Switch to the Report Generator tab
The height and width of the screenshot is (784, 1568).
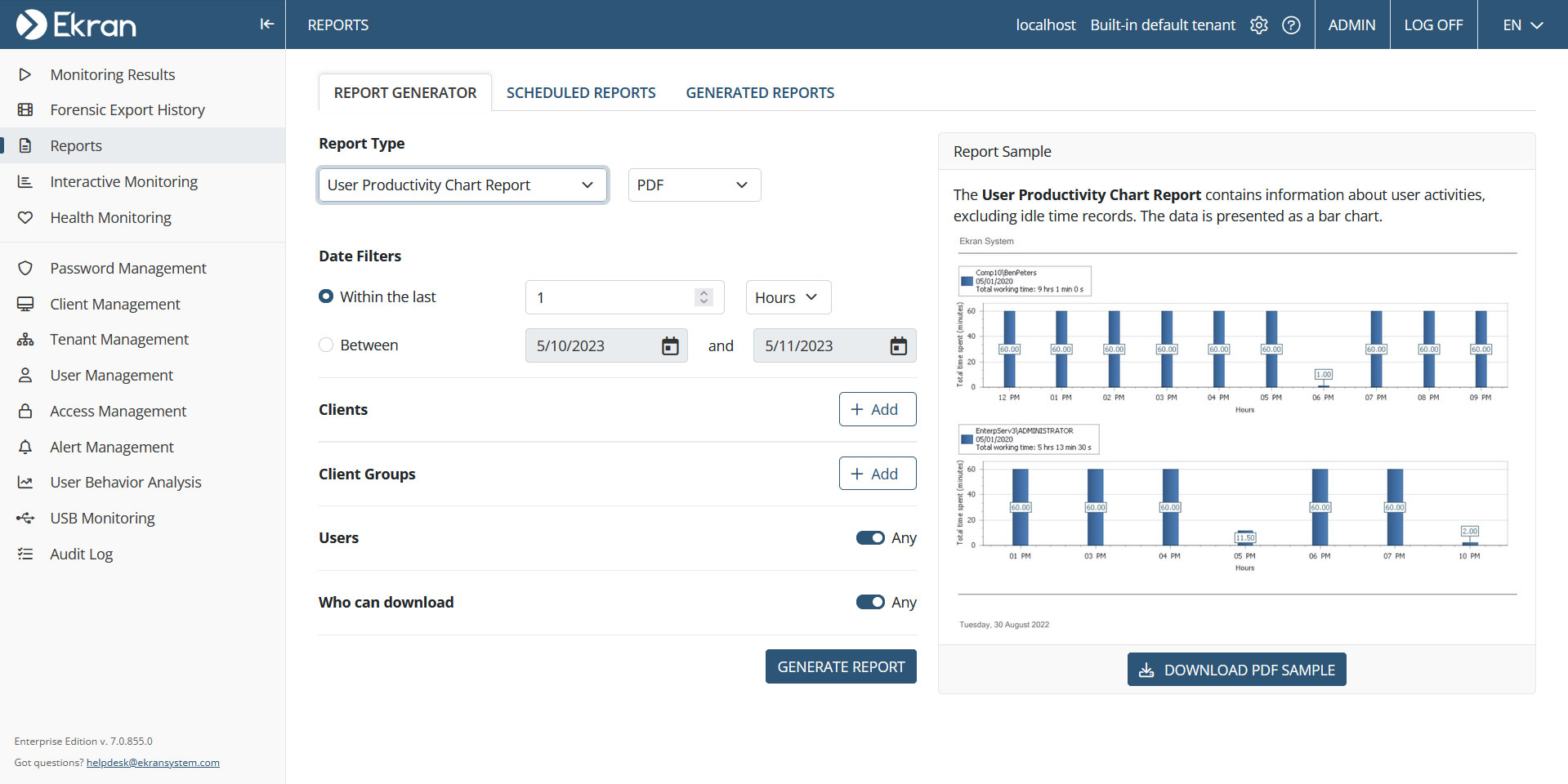(405, 92)
